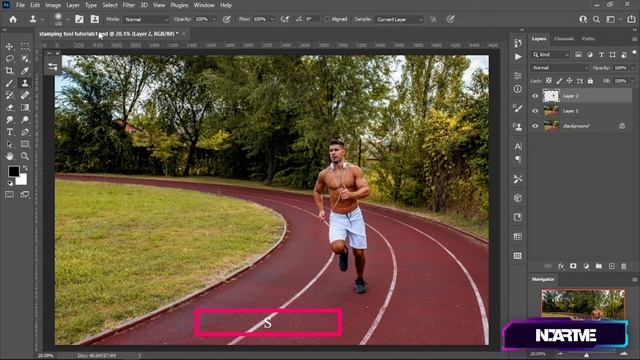Select the Hand tool

point(9,156)
